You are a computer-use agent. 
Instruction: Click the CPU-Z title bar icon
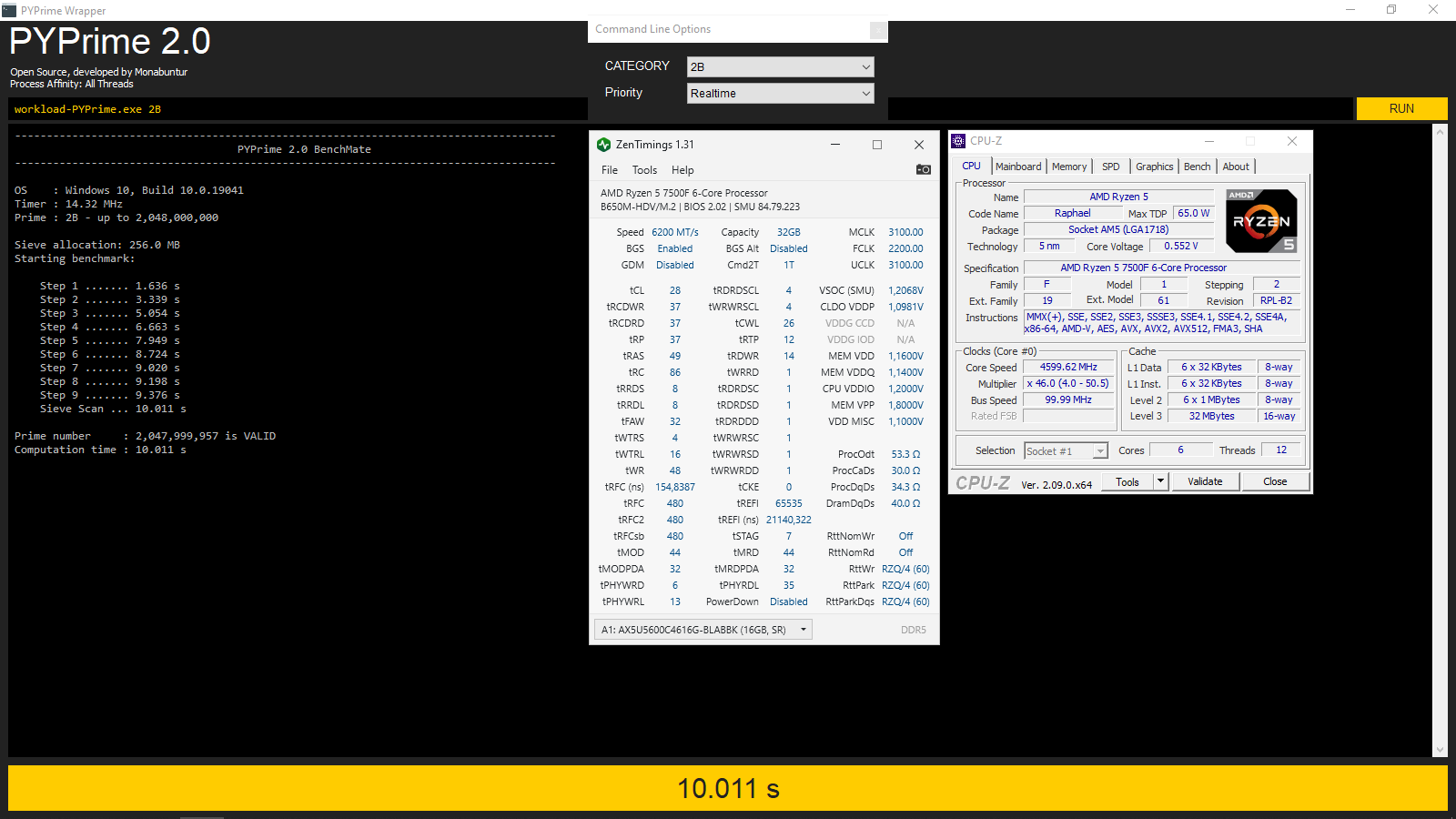(x=958, y=141)
